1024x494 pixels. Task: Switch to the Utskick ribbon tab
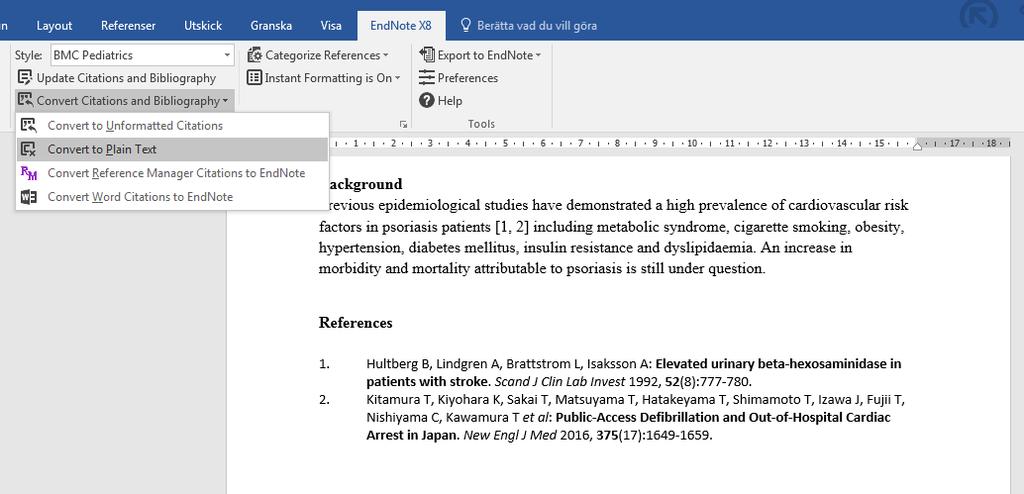point(203,25)
